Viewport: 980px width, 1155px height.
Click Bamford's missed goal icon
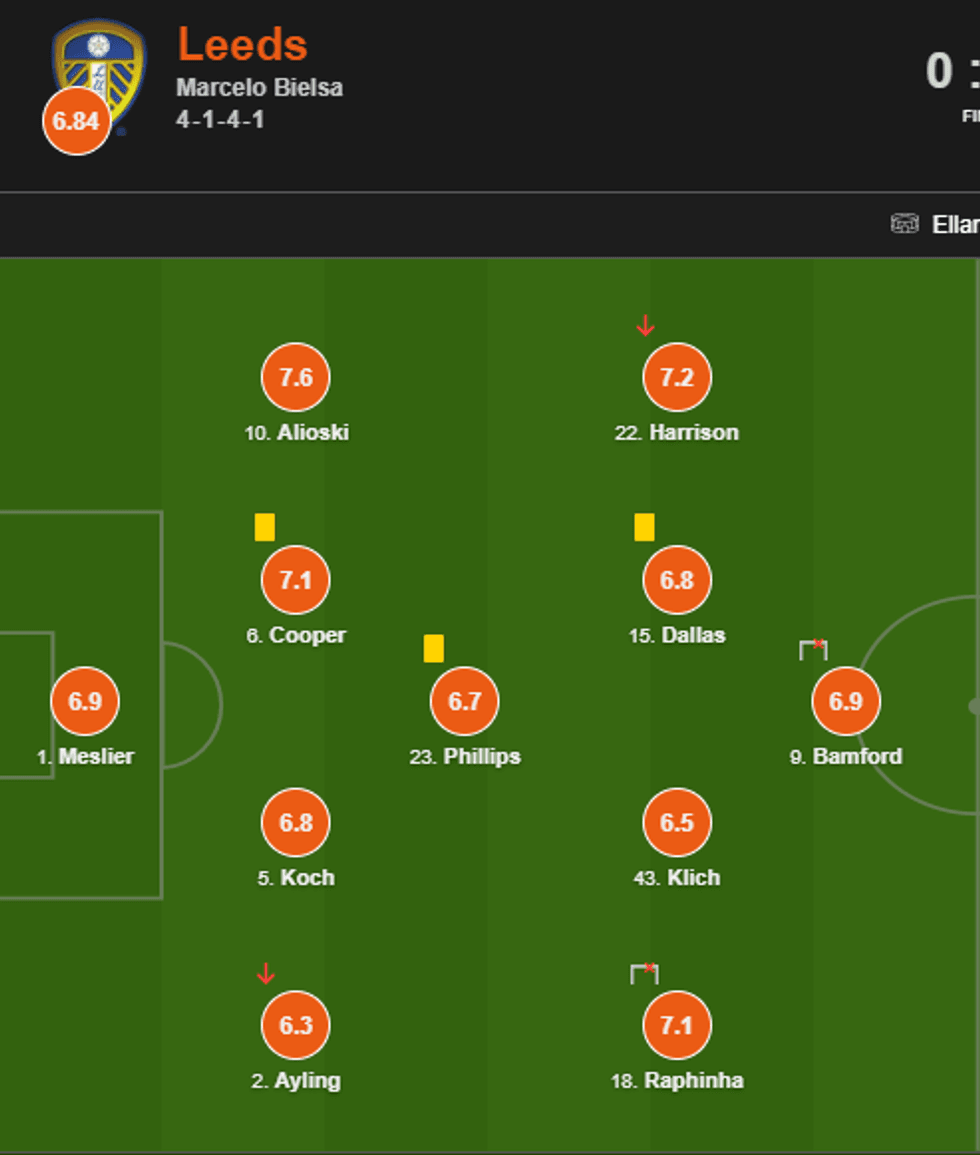tap(813, 650)
